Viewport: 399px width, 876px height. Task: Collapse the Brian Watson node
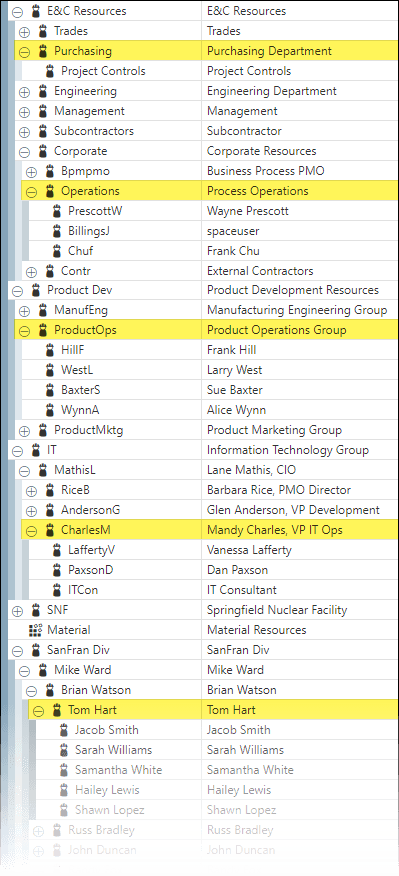(x=31, y=691)
